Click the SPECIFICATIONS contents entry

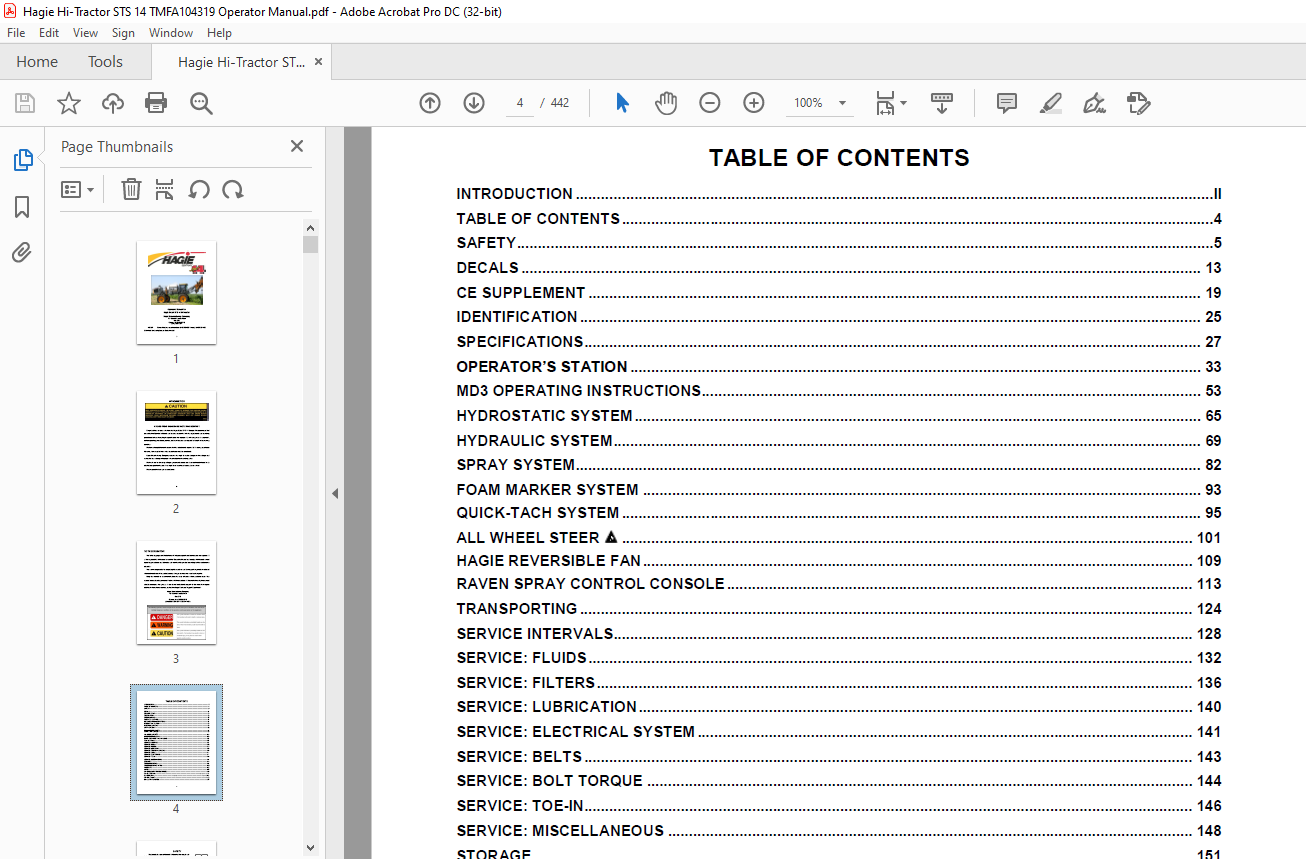(839, 342)
